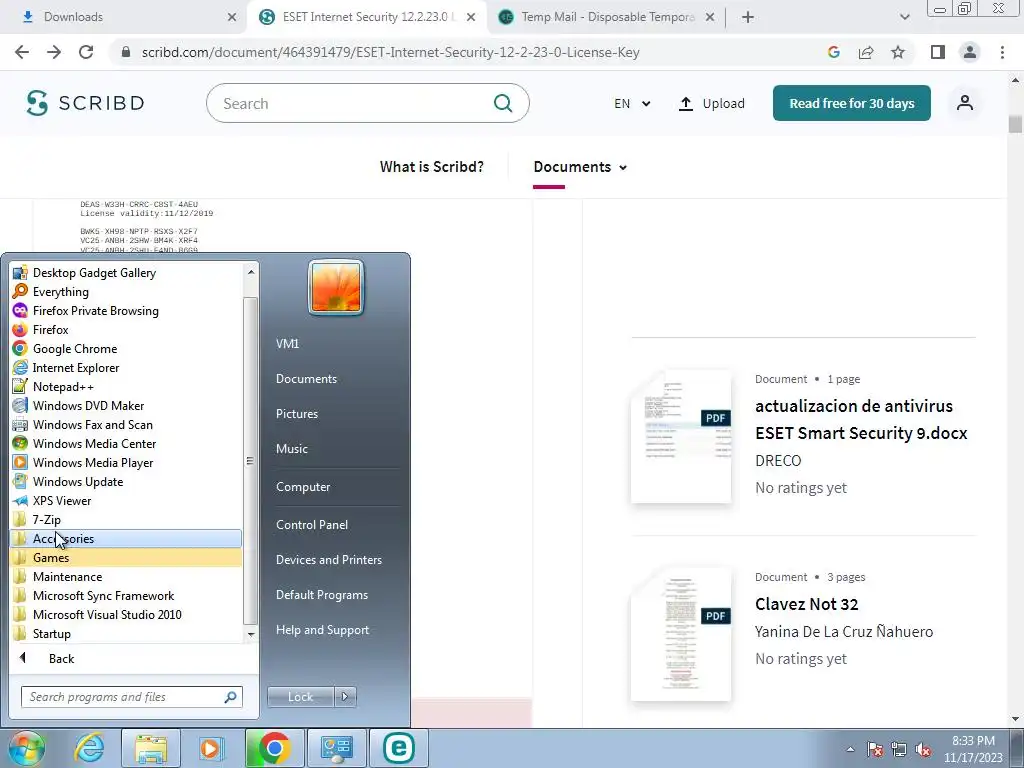Click the Chrome forward arrow icon

click(54, 52)
